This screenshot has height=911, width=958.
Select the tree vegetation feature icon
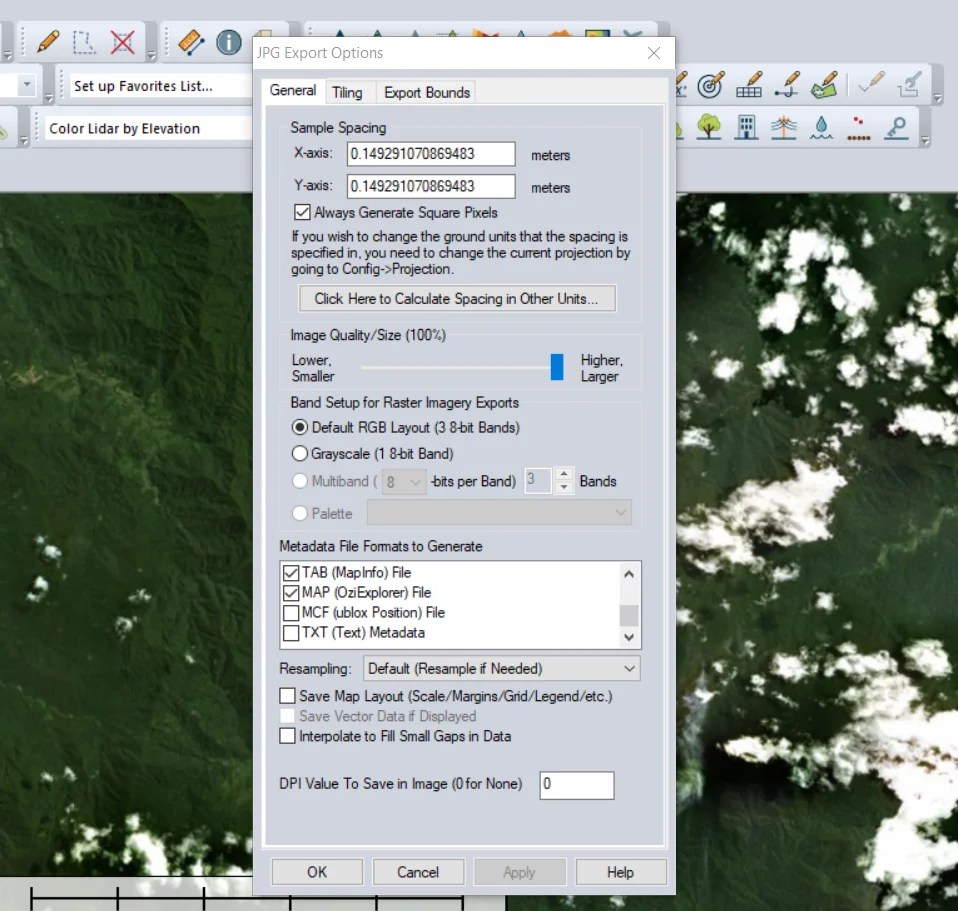point(707,128)
